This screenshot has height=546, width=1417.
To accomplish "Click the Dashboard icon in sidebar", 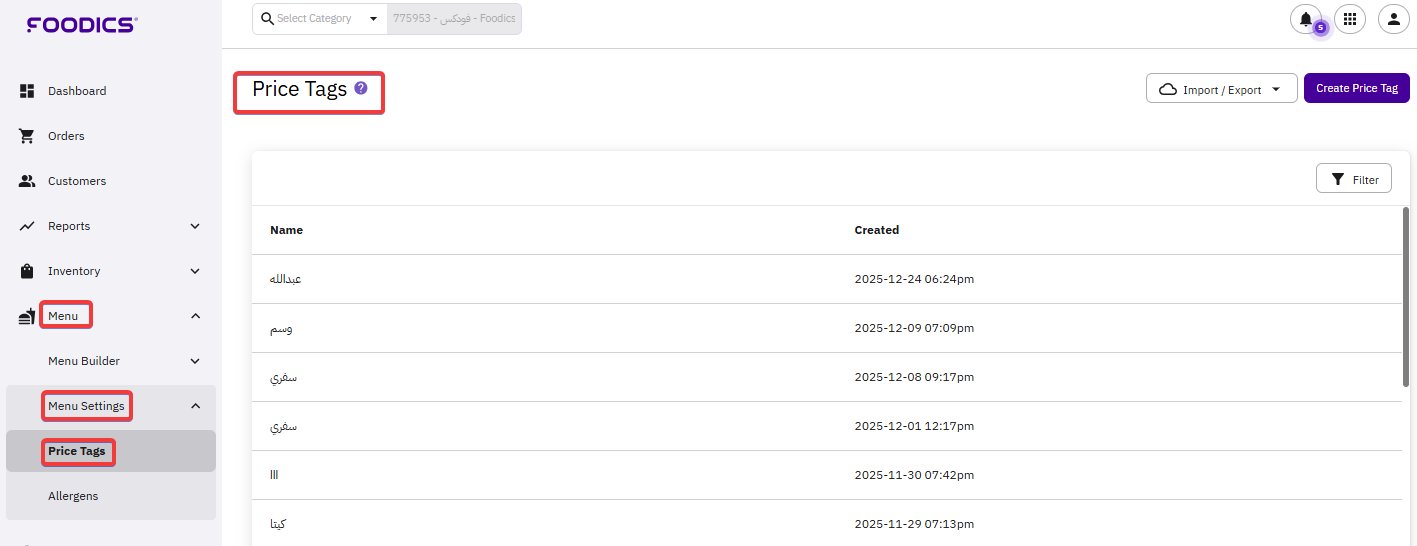I will click(x=28, y=91).
